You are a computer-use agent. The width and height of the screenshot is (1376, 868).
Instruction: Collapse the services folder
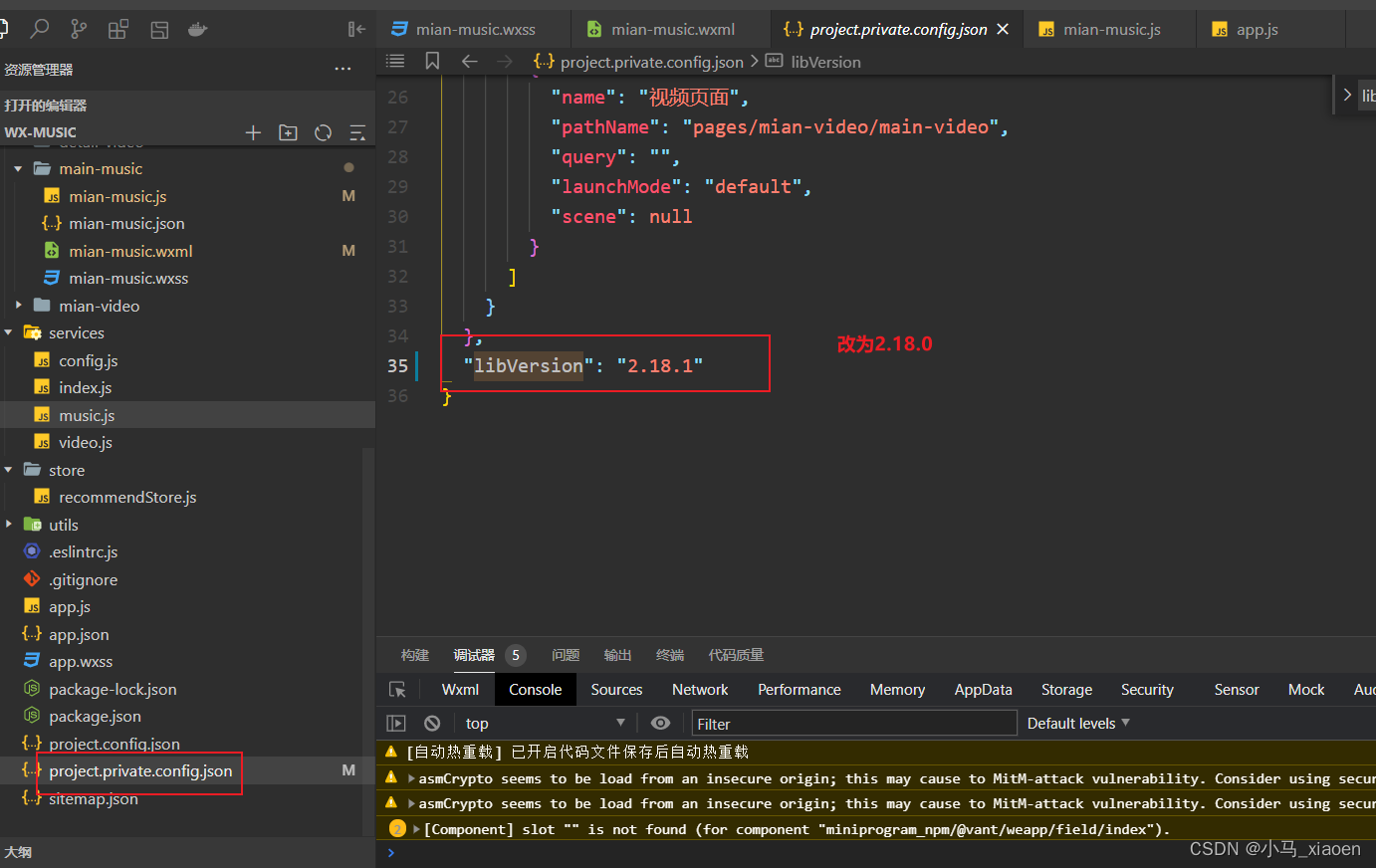point(8,332)
